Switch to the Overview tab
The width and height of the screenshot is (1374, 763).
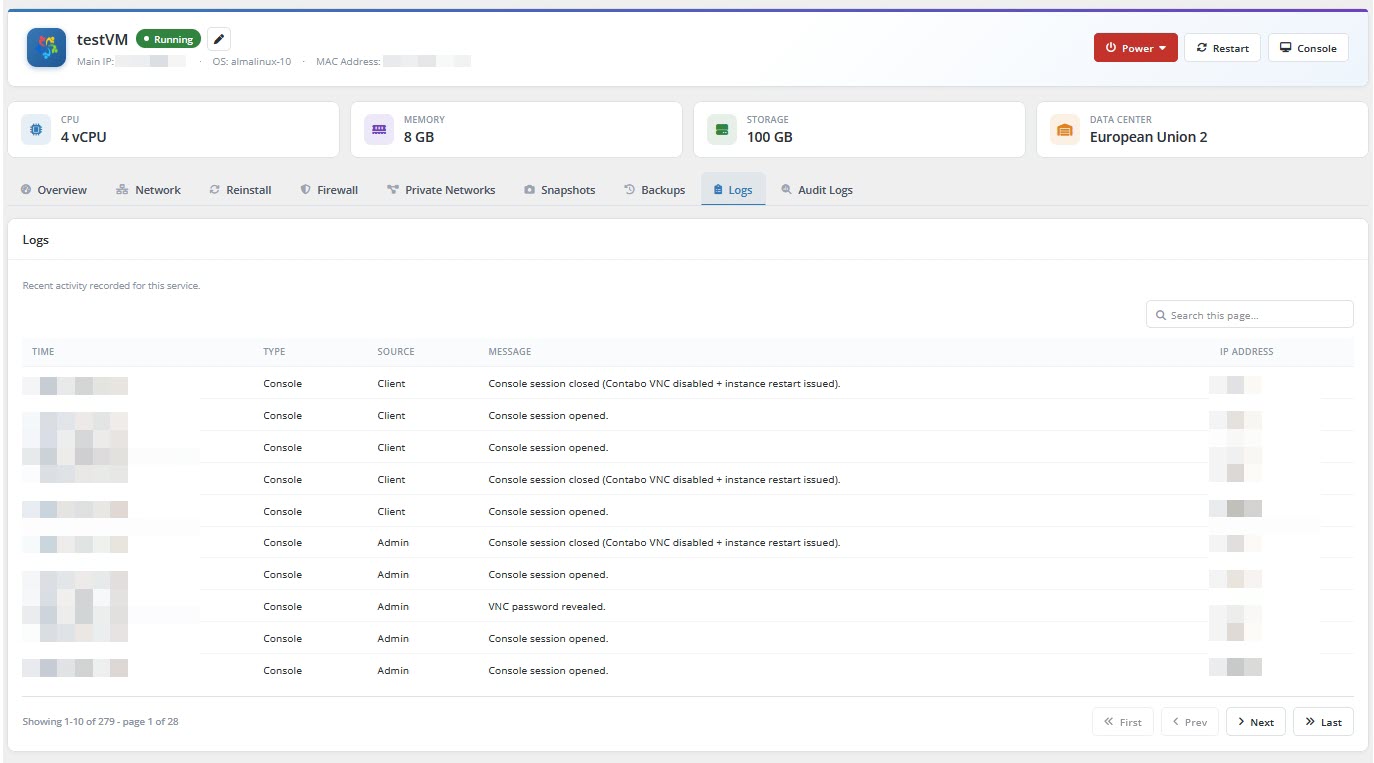pyautogui.click(x=54, y=190)
